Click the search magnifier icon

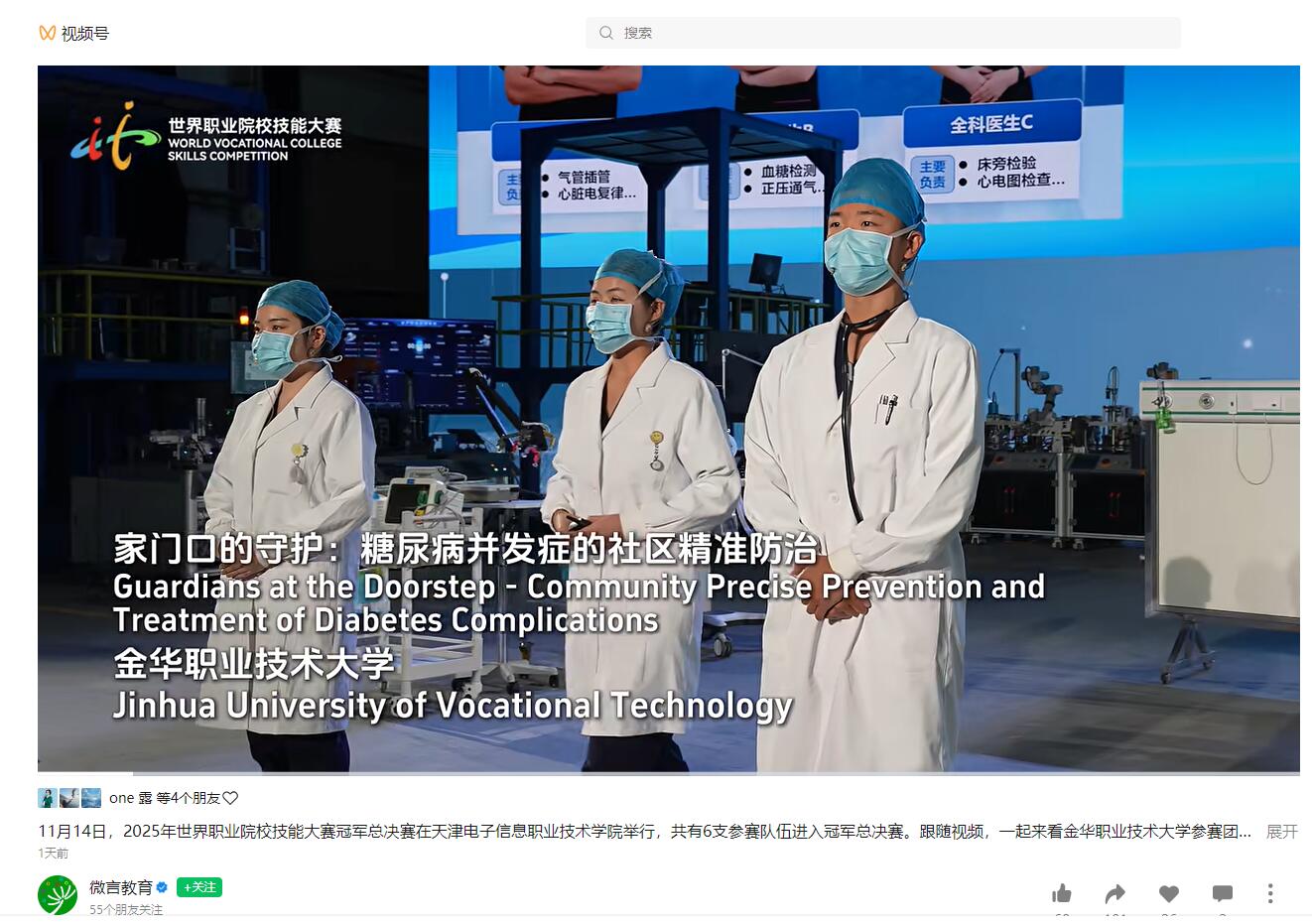(606, 33)
